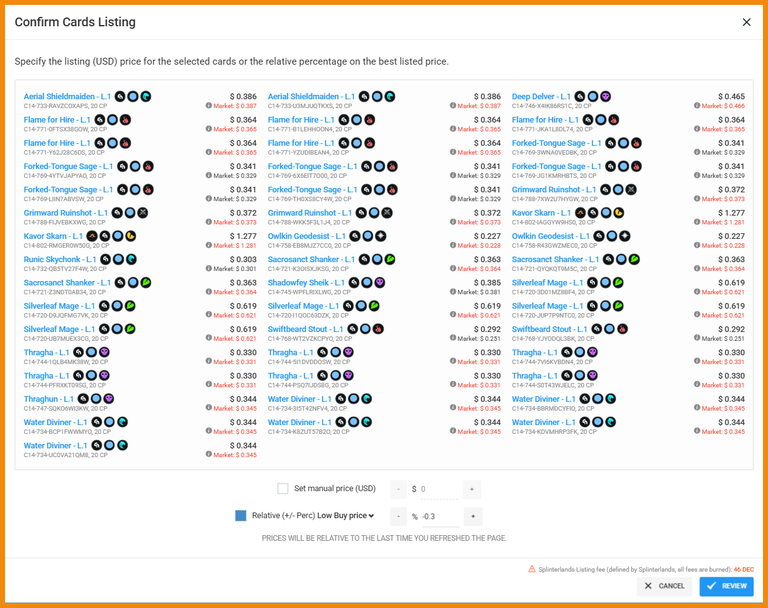Click the water element icon beside Runic Skychonk
Screen dimensions: 768x608
pyautogui.click(x=131, y=259)
